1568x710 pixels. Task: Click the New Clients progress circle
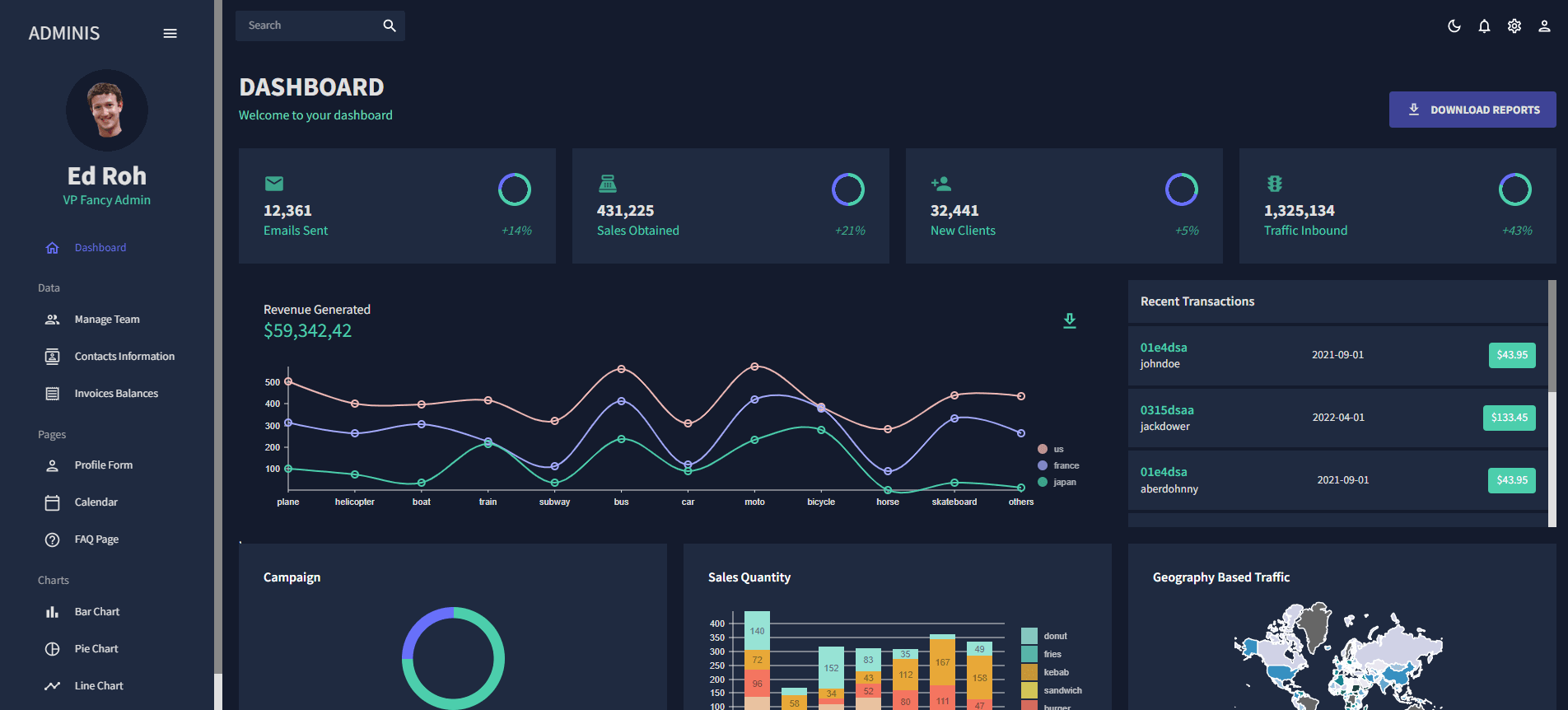[x=1182, y=189]
